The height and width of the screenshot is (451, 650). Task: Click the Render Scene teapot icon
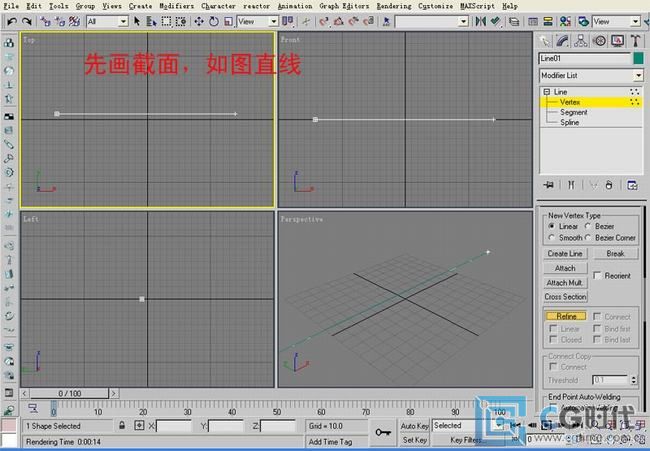click(x=584, y=21)
